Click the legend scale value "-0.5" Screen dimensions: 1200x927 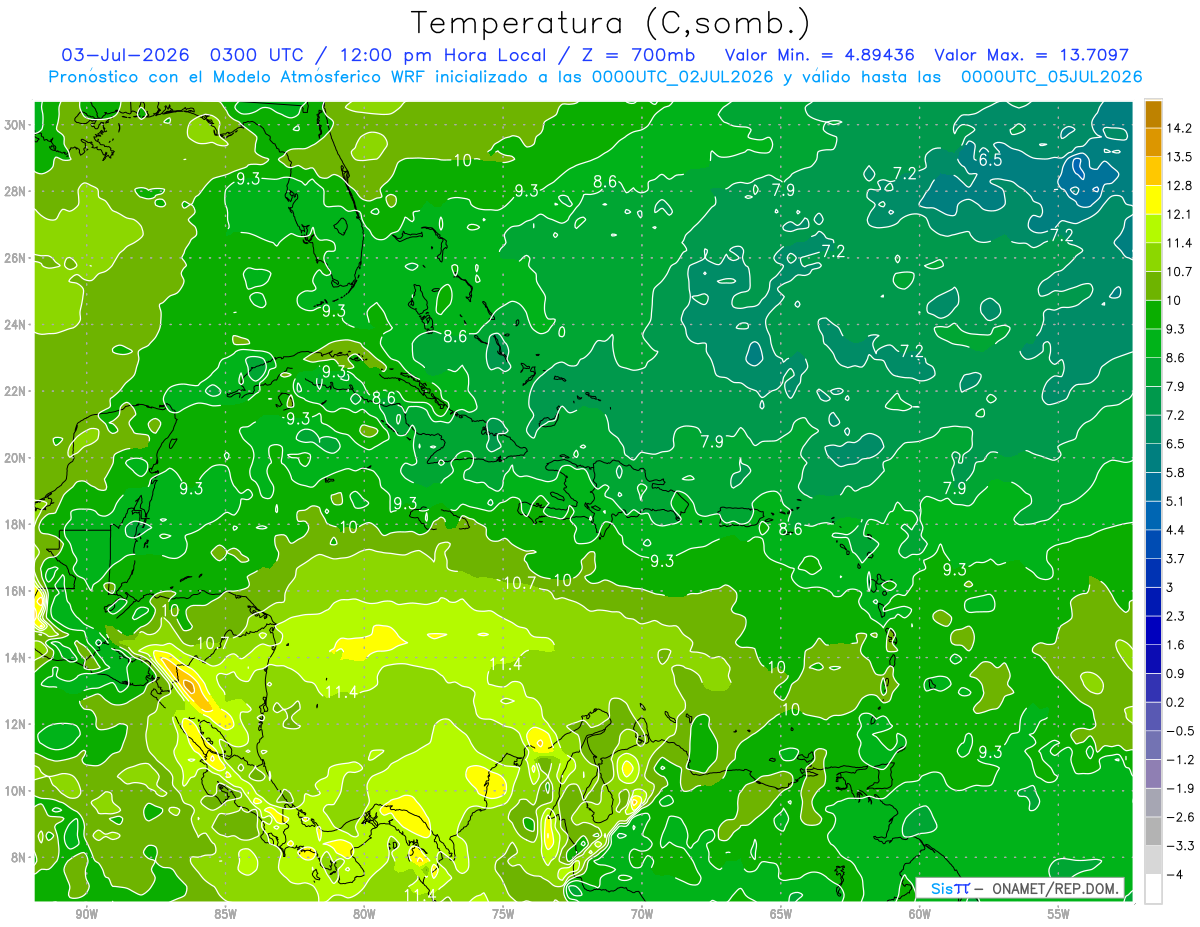coord(1180,731)
